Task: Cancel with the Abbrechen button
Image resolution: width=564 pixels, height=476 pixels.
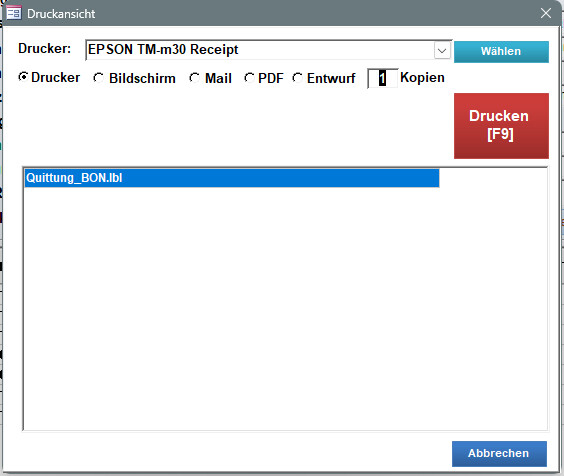Action: 499,454
